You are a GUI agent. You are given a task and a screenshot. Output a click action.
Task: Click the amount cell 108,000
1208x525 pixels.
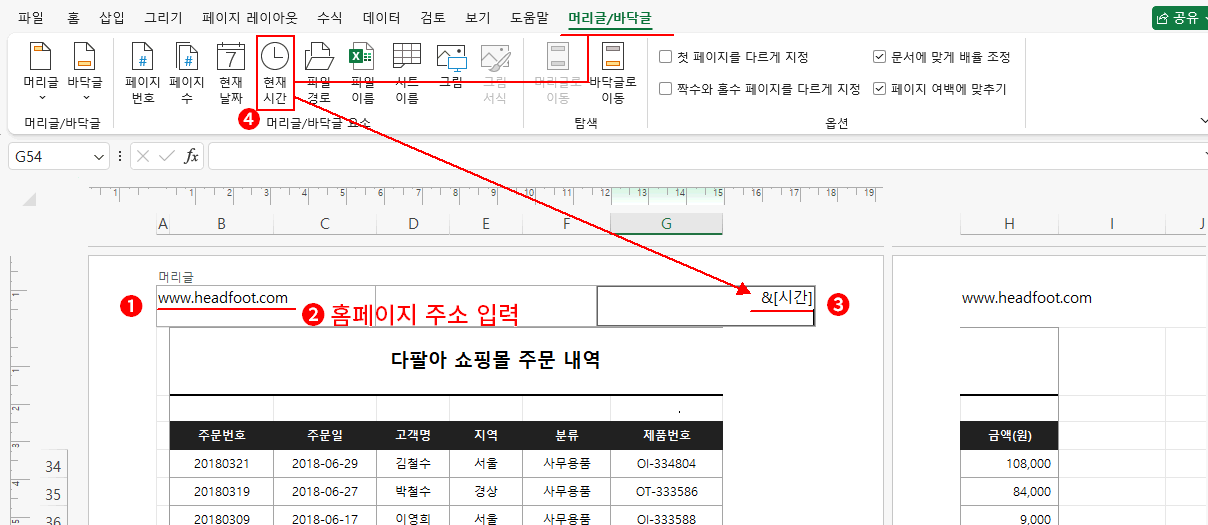coord(1009,464)
